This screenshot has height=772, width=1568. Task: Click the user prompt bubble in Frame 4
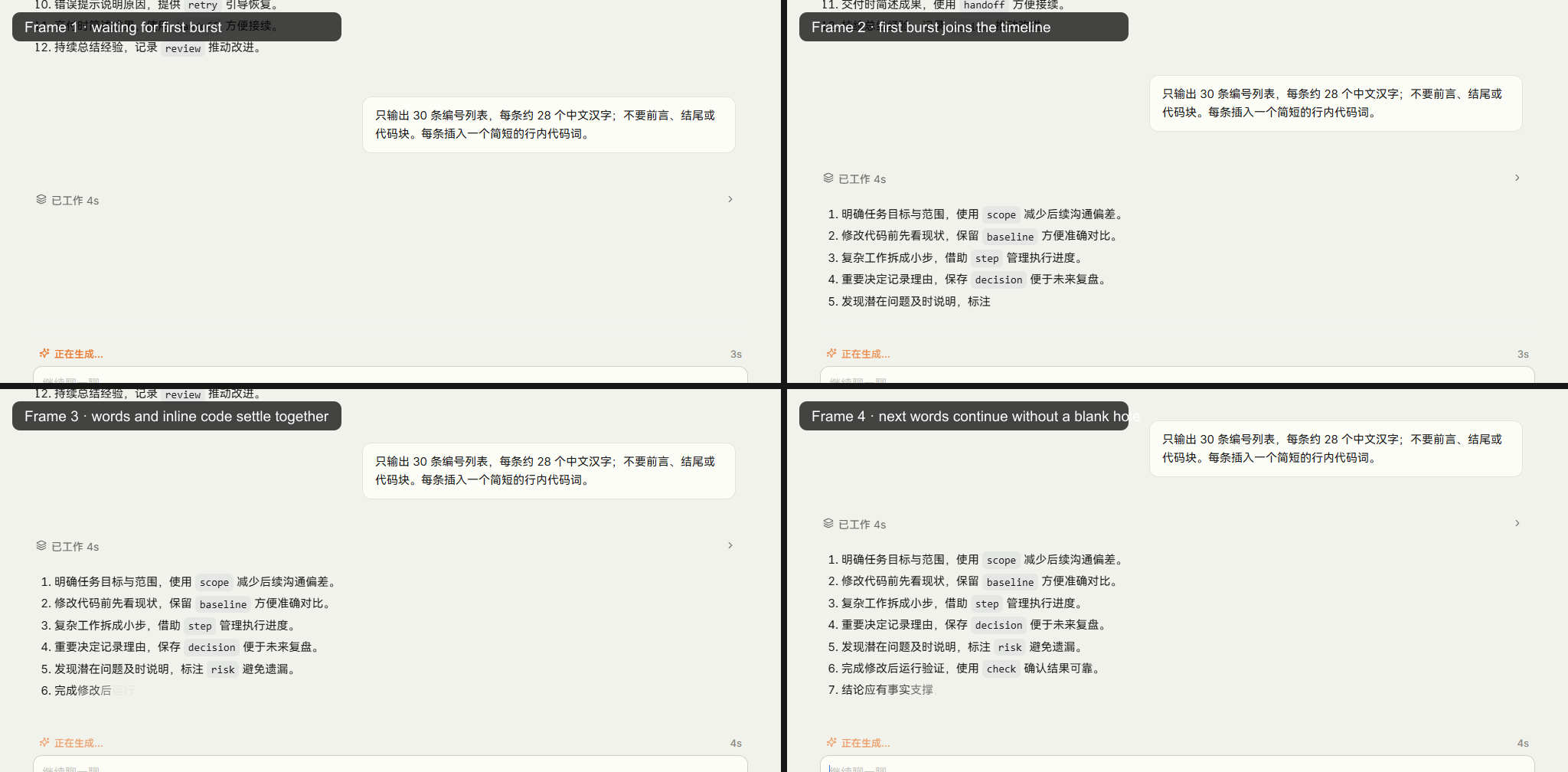coord(1336,449)
